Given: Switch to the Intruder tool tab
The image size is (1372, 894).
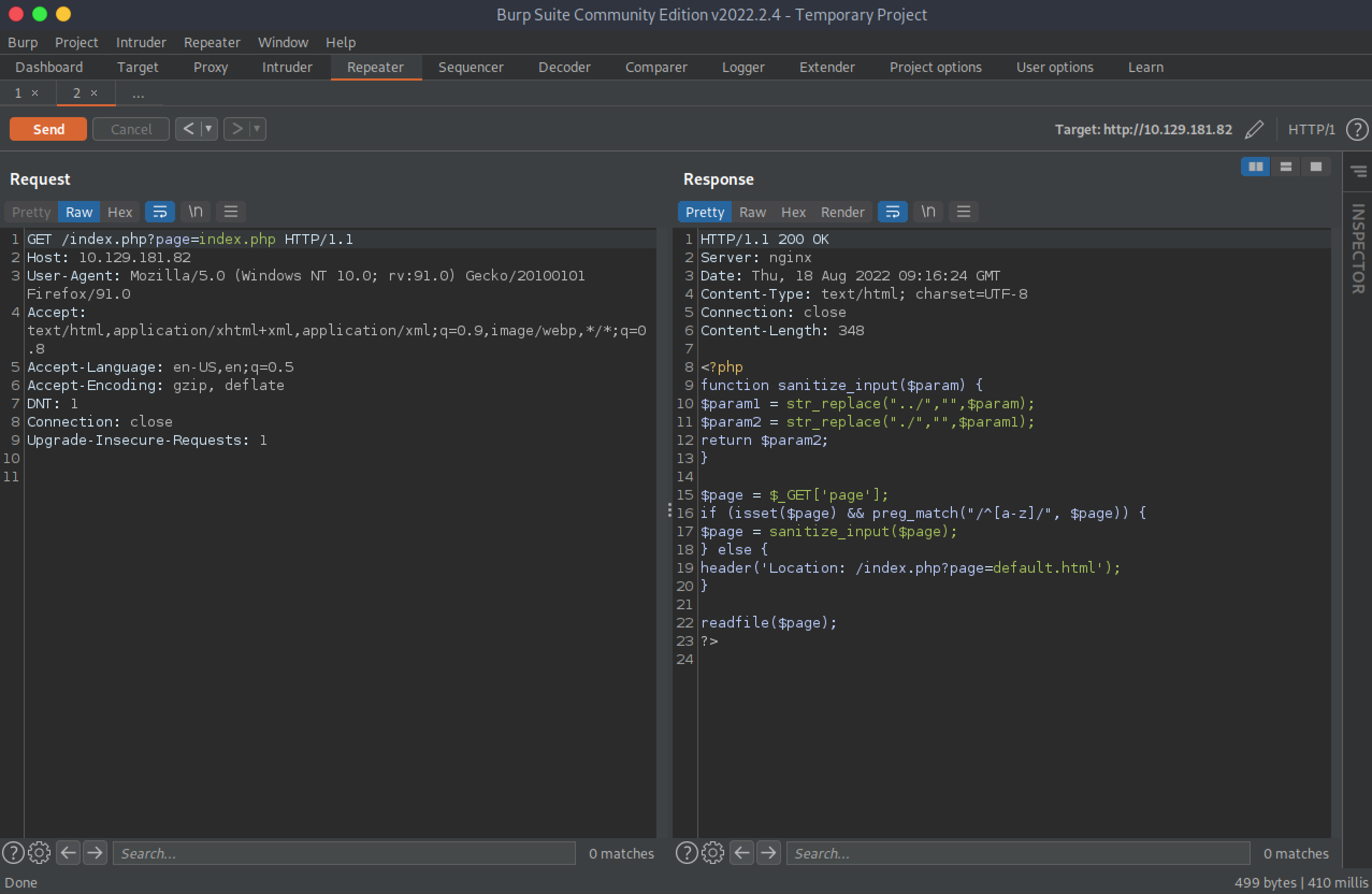Looking at the screenshot, I should point(286,67).
